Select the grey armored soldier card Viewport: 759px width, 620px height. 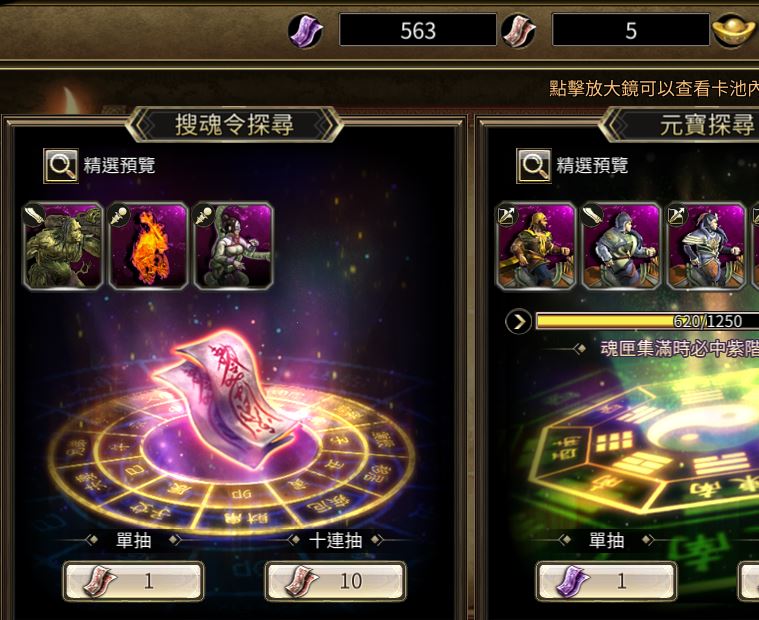[x=621, y=246]
